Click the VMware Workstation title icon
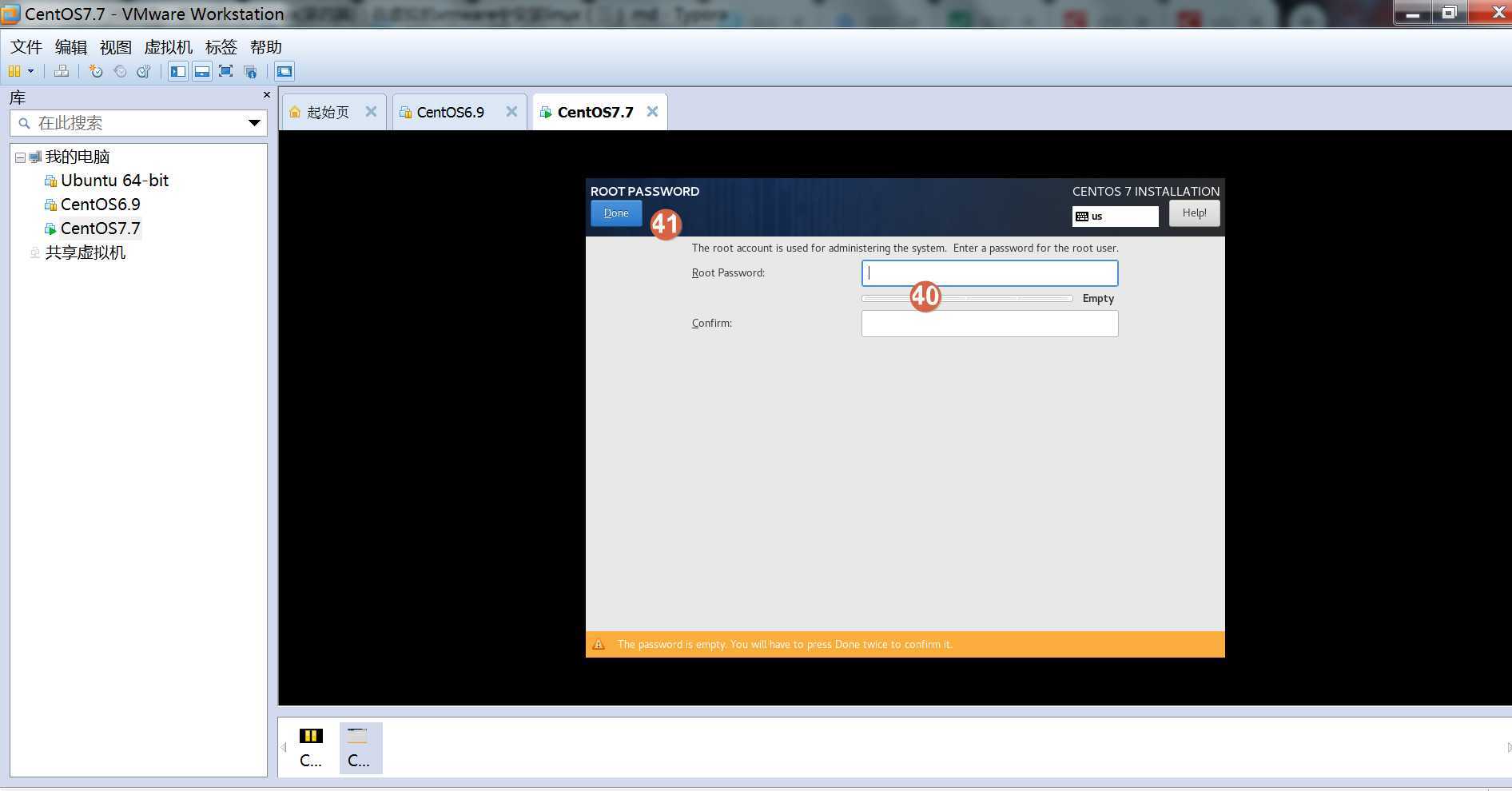Image resolution: width=1512 pixels, height=791 pixels. pos(10,14)
